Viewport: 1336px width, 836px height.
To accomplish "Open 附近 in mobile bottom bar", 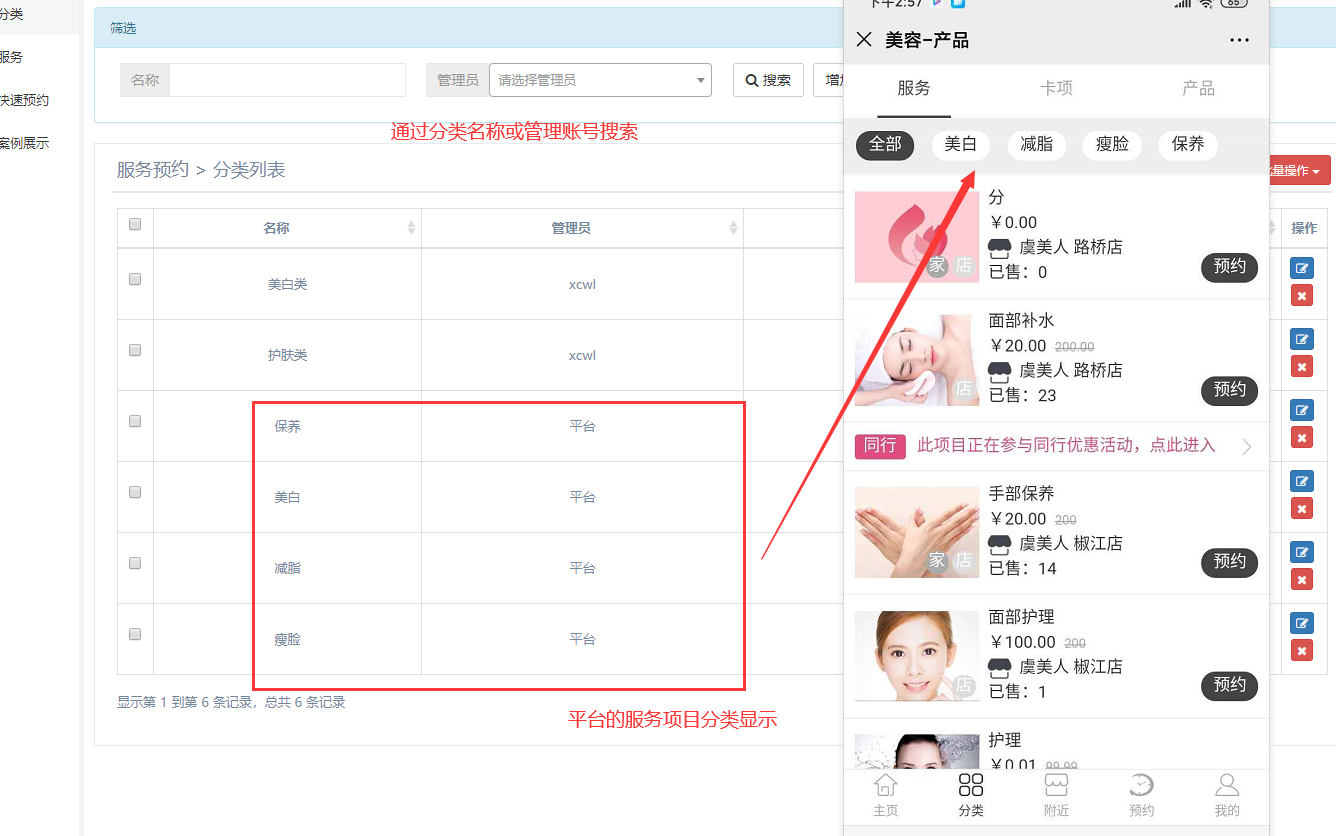I will pos(1056,796).
